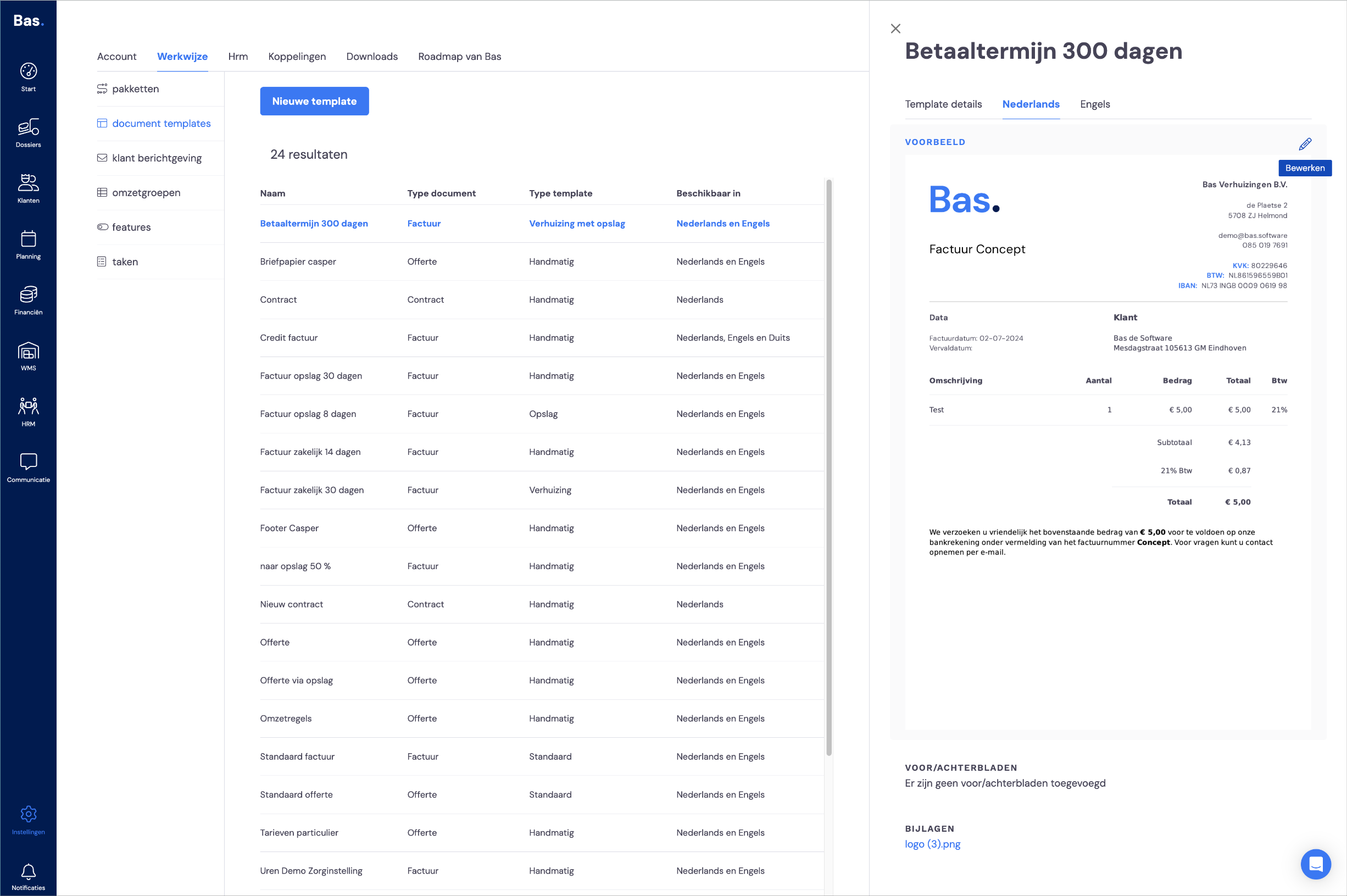Open the Offerte via opslag template
This screenshot has height=896, width=1347.
[x=542, y=681]
